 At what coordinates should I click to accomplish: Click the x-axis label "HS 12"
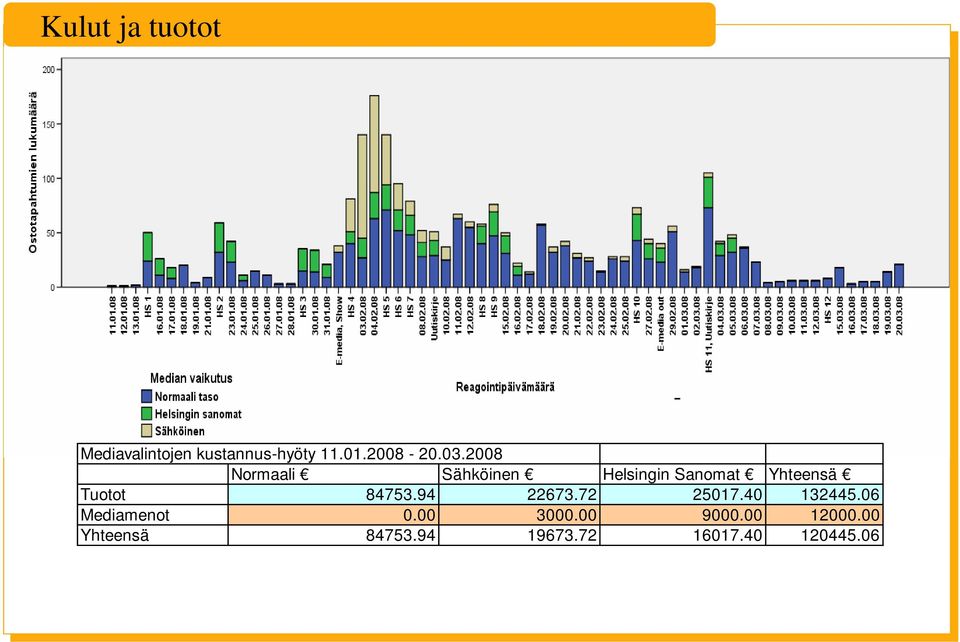tap(827, 309)
